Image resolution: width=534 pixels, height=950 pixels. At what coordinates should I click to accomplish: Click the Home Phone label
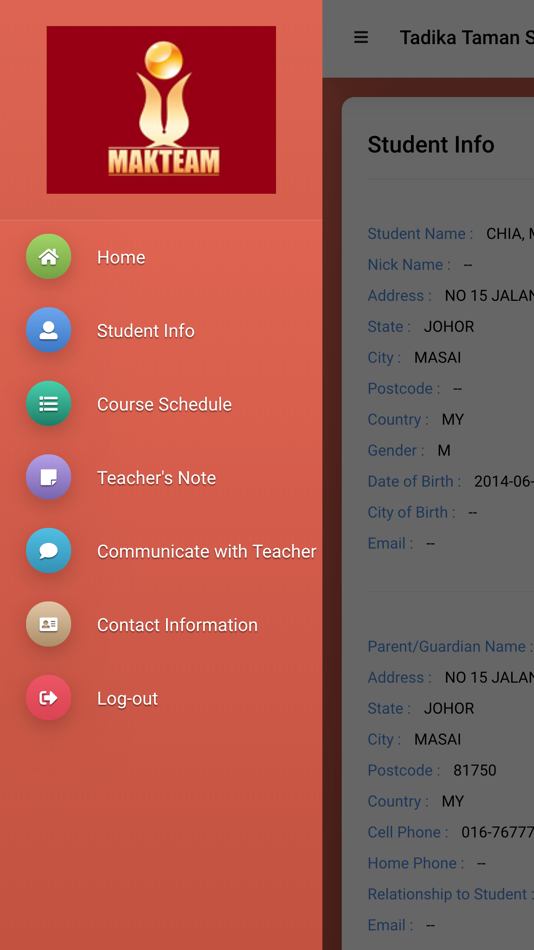(416, 862)
